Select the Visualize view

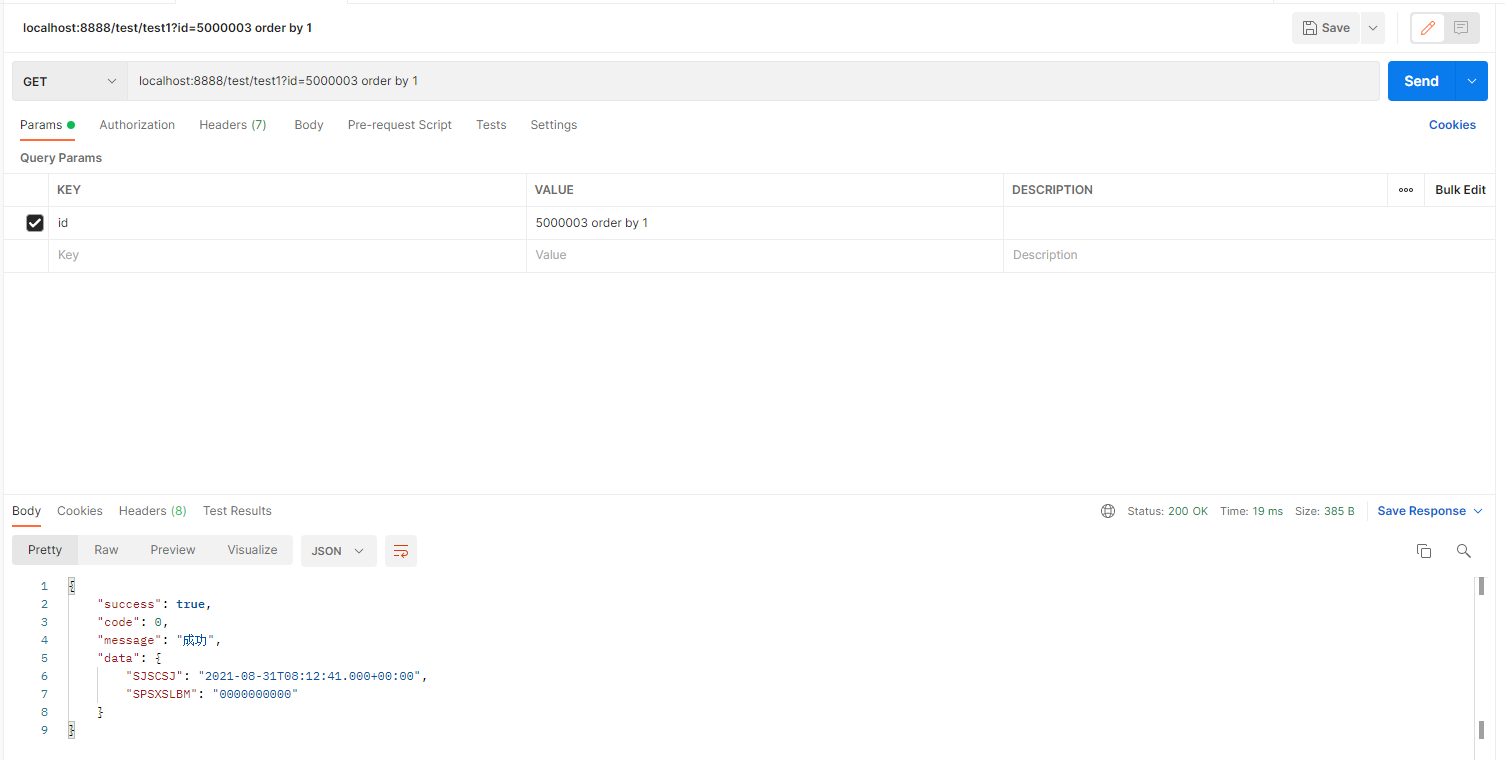pyautogui.click(x=252, y=550)
